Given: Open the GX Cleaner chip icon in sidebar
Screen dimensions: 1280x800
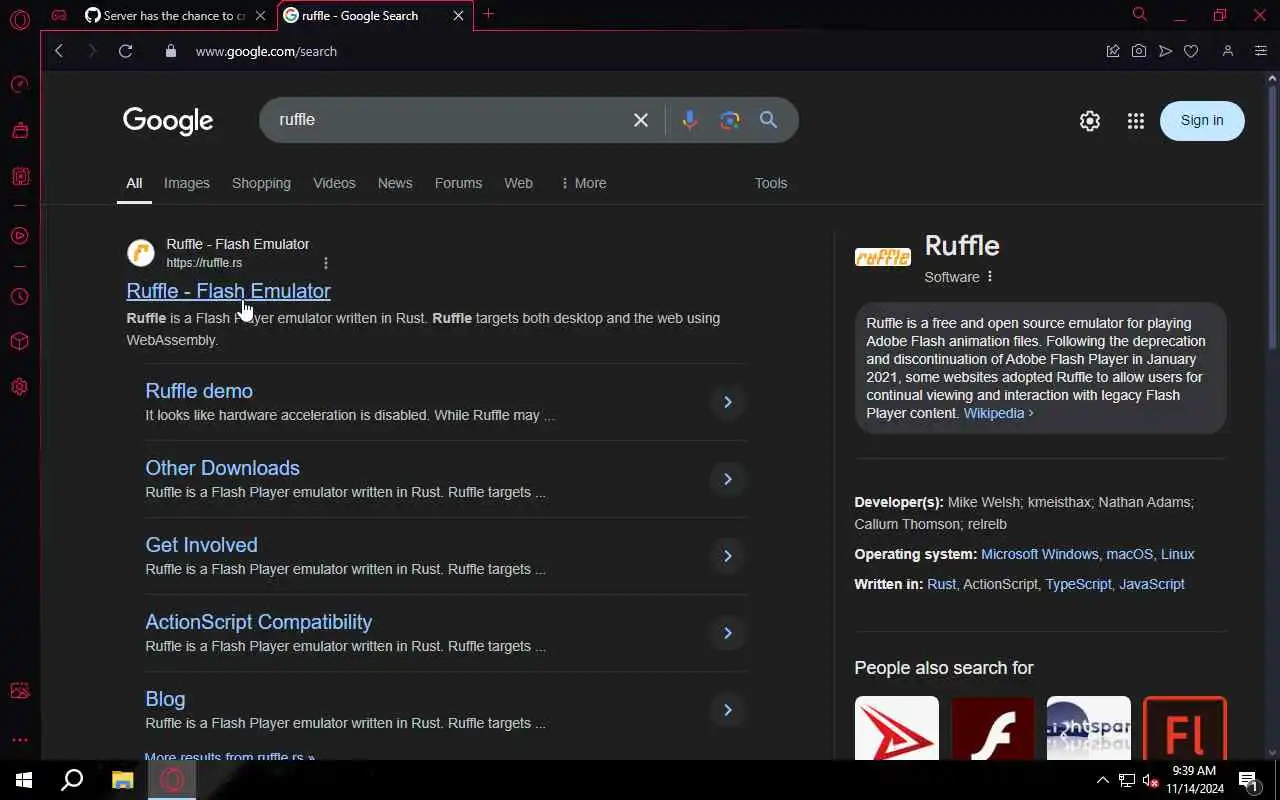Looking at the screenshot, I should coord(19,176).
